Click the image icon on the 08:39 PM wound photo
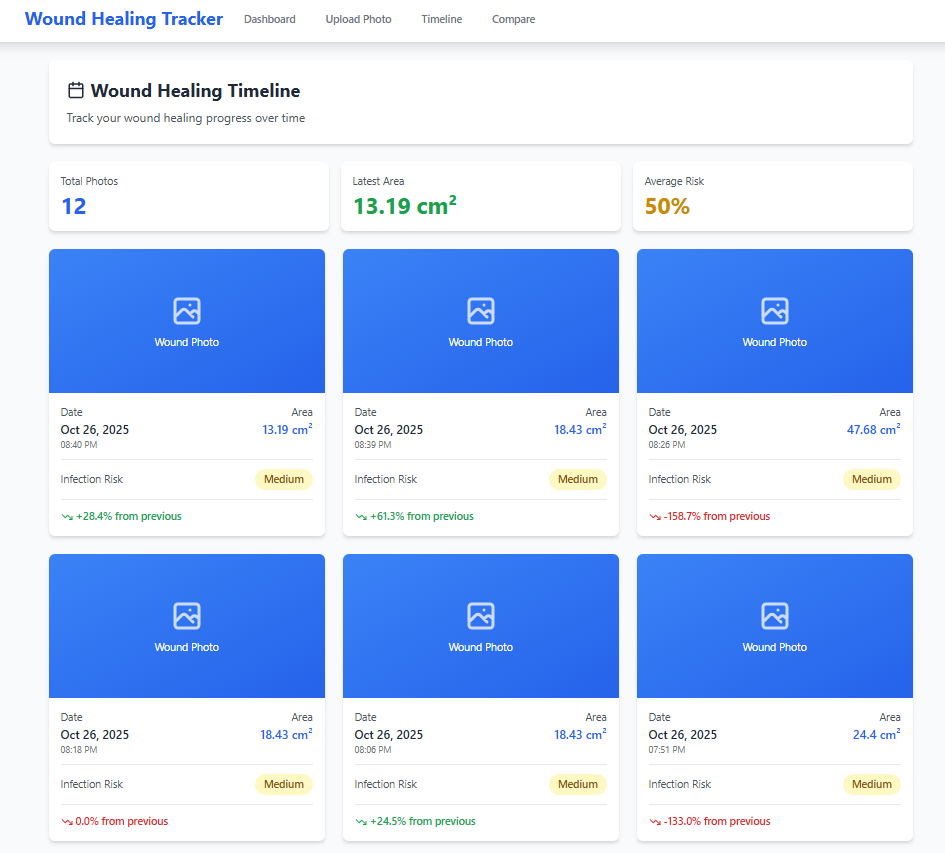Viewport: 945px width, 853px height. coord(481,311)
